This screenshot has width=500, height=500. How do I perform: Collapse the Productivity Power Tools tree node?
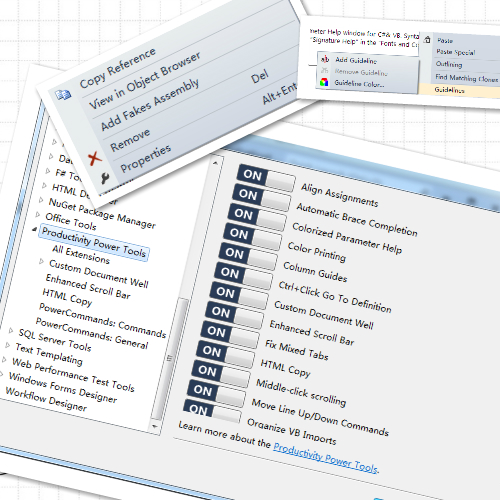pos(35,229)
